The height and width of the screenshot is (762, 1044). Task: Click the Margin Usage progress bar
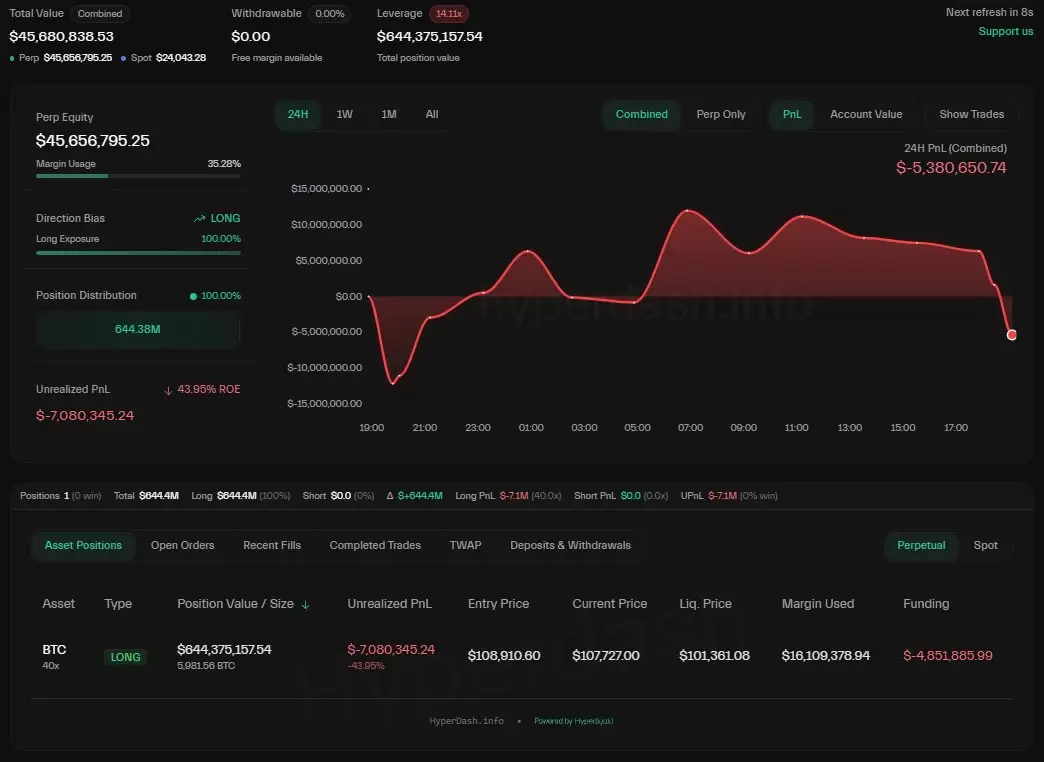(138, 176)
